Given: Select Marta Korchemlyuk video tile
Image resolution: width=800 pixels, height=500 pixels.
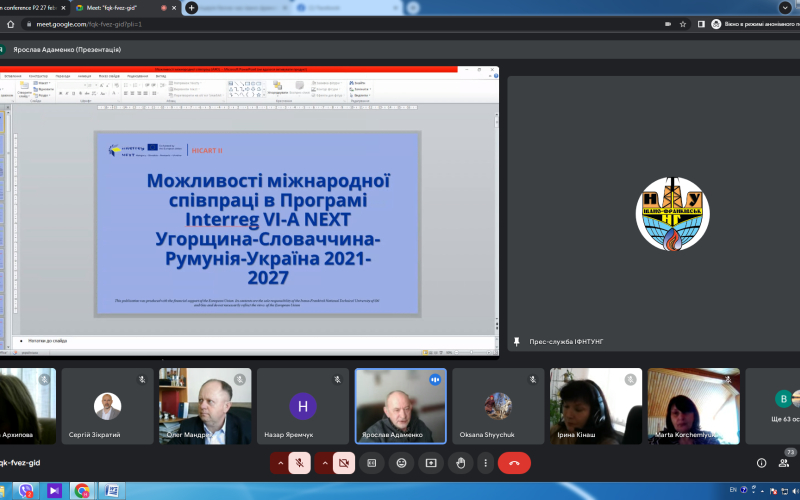Looking at the screenshot, I should coord(694,406).
